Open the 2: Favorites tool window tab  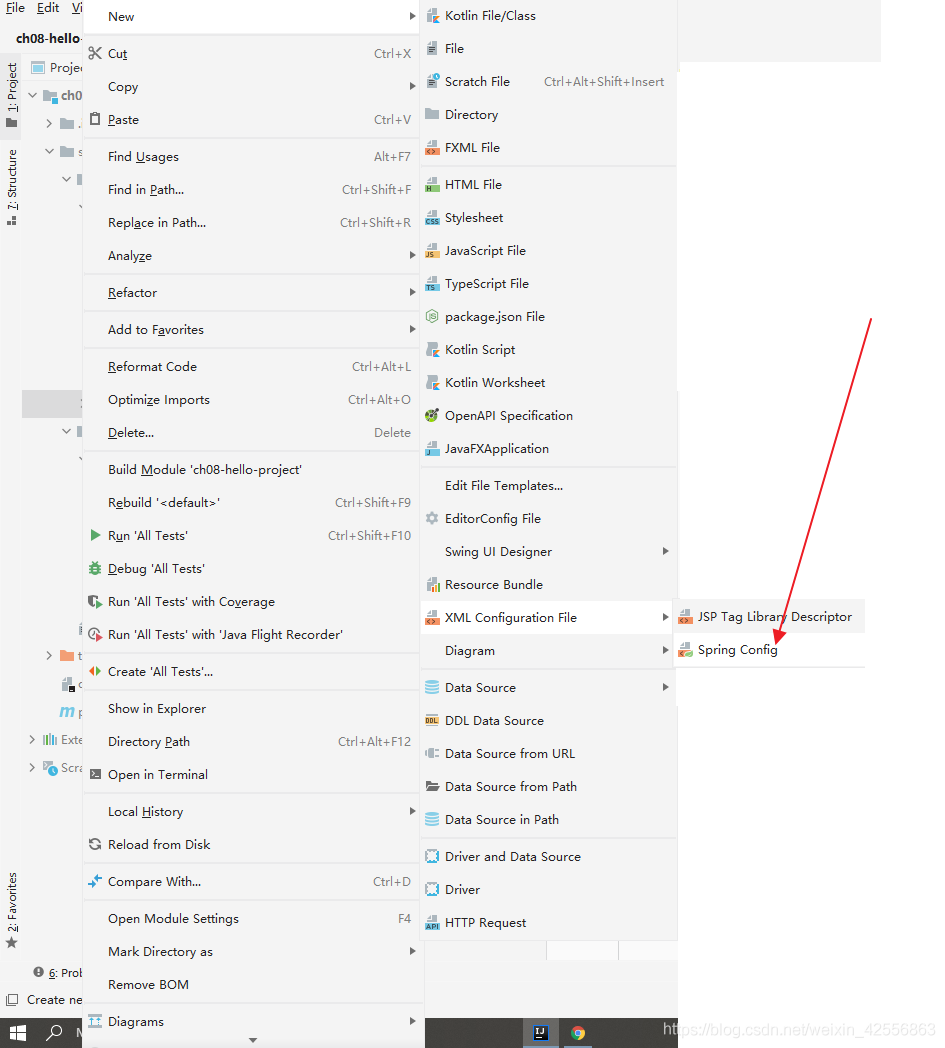pos(11,910)
